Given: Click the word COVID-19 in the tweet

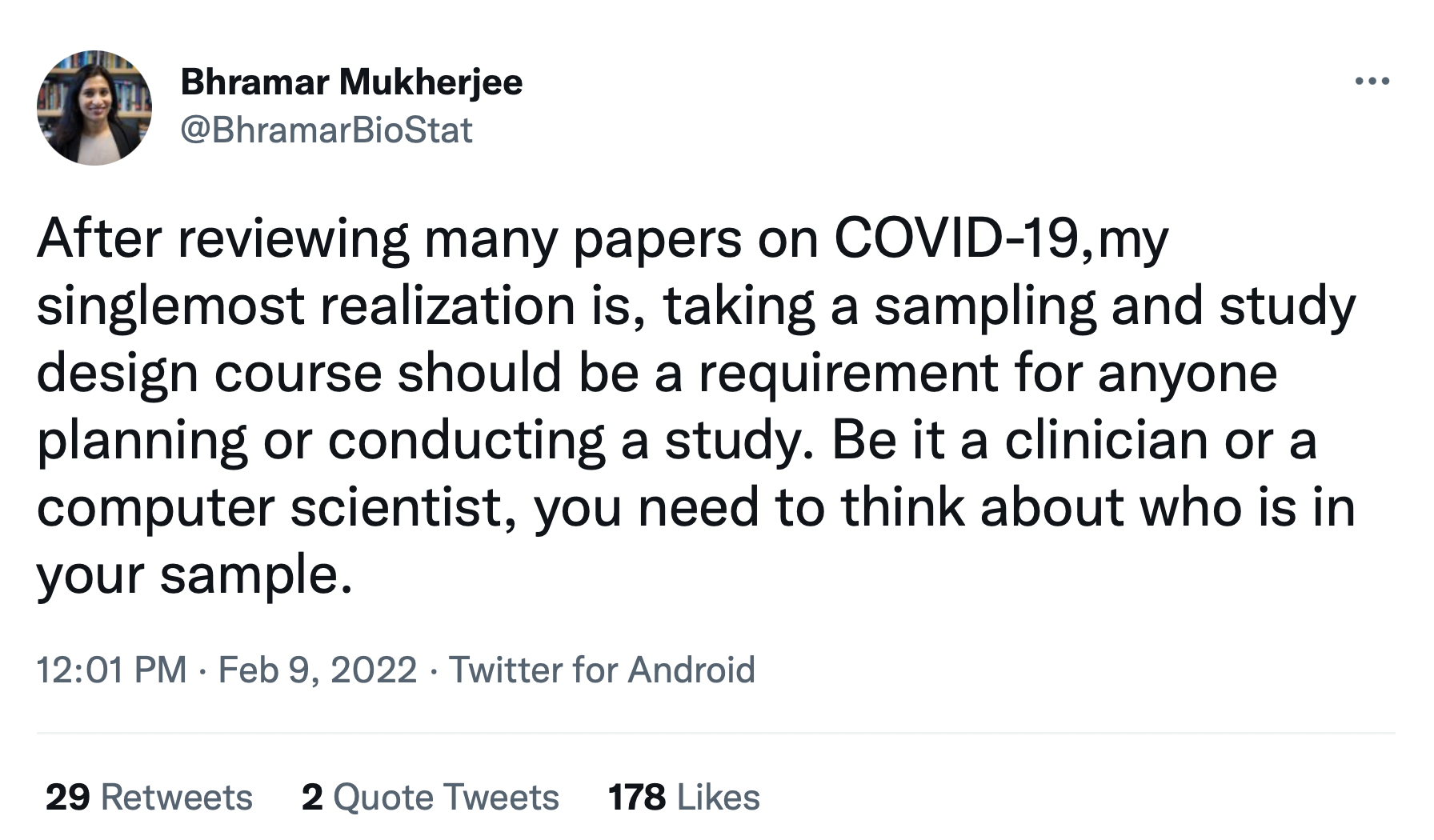Looking at the screenshot, I should pyautogui.click(x=957, y=238).
